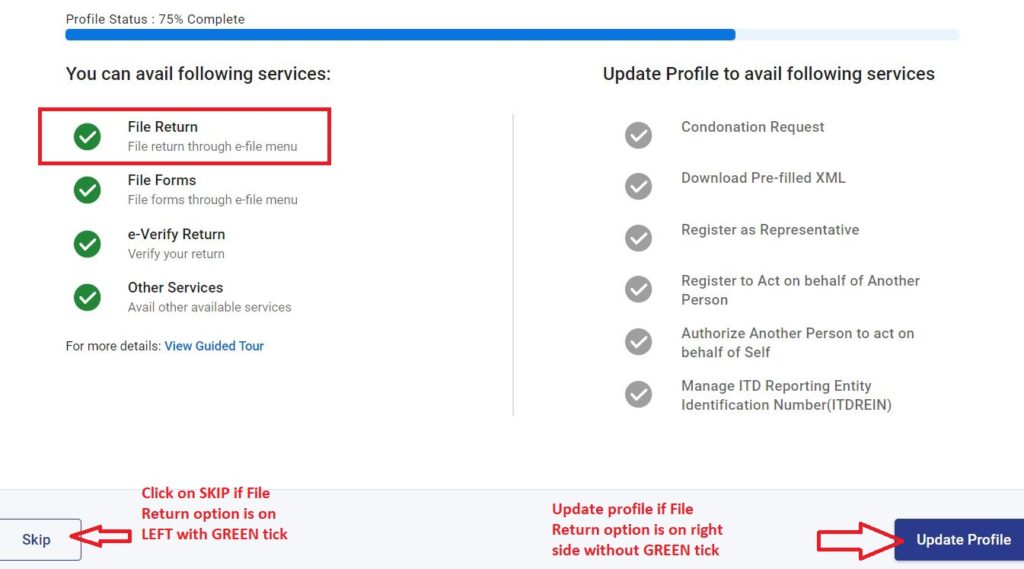Click the Update Profile button

click(x=959, y=540)
